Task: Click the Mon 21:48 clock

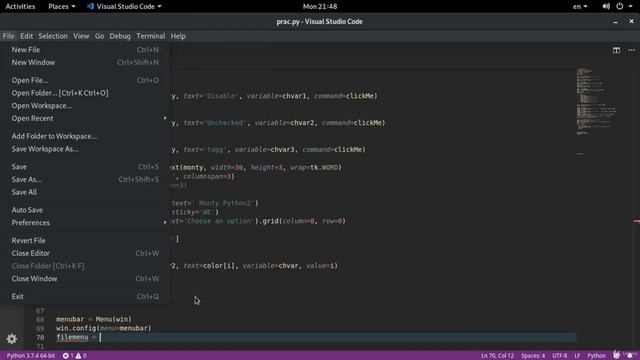Action: [320, 7]
